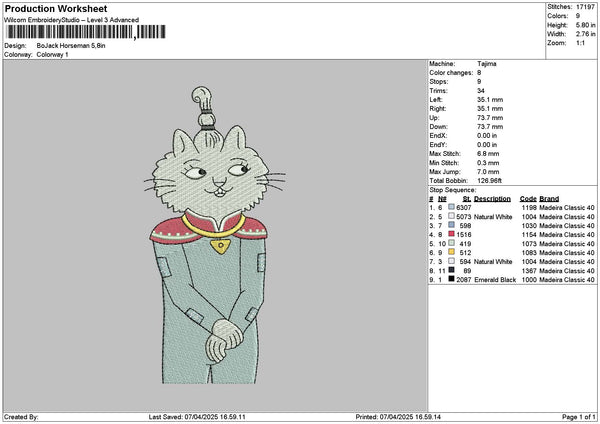Click the 'Color changes:' label
Image resolution: width=600 pixels, height=424 pixels.
451,73
